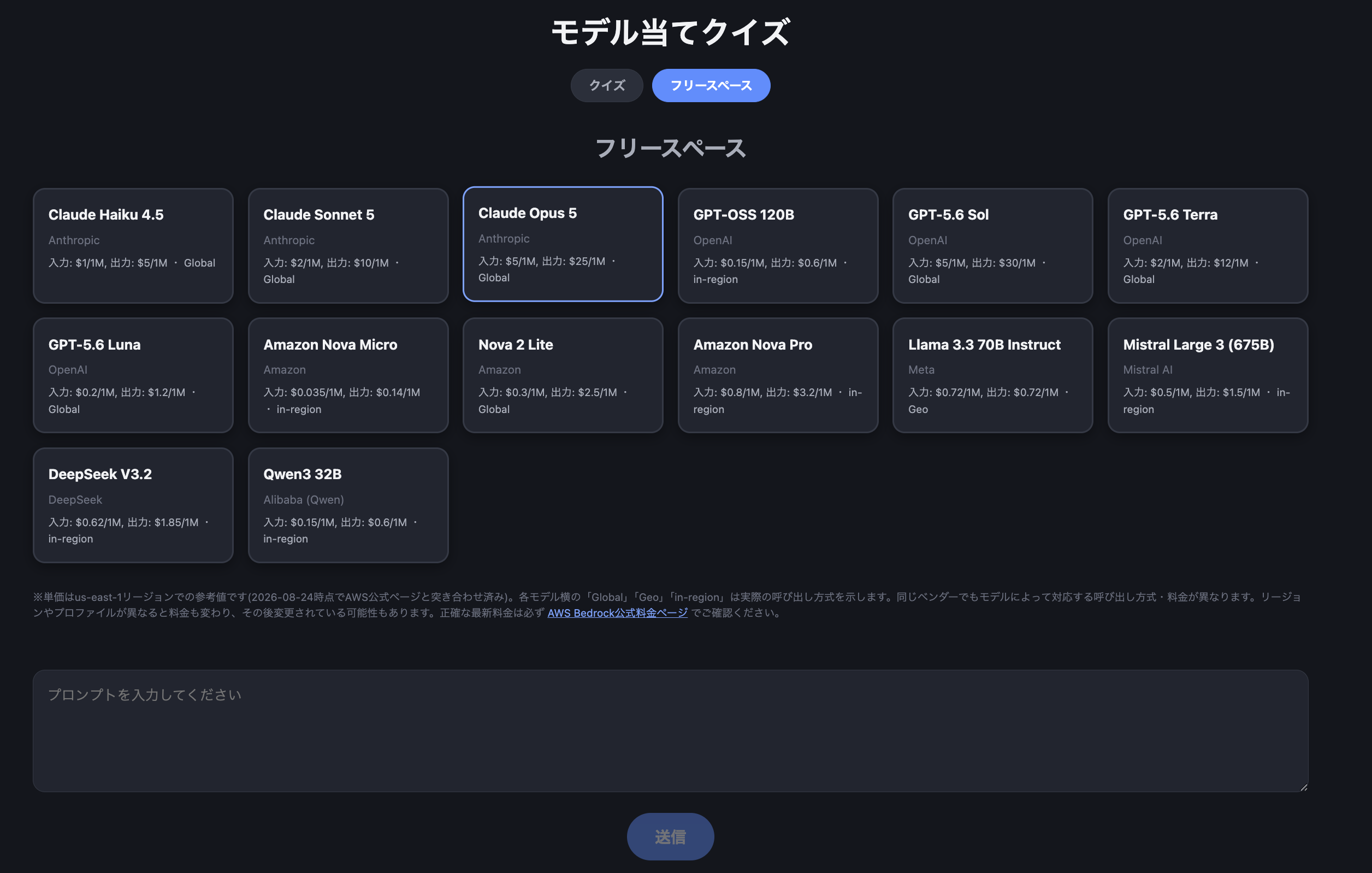Screen dimensions: 1372x873
Task: Choose the GPT-OSS 120B model card
Action: coord(778,246)
